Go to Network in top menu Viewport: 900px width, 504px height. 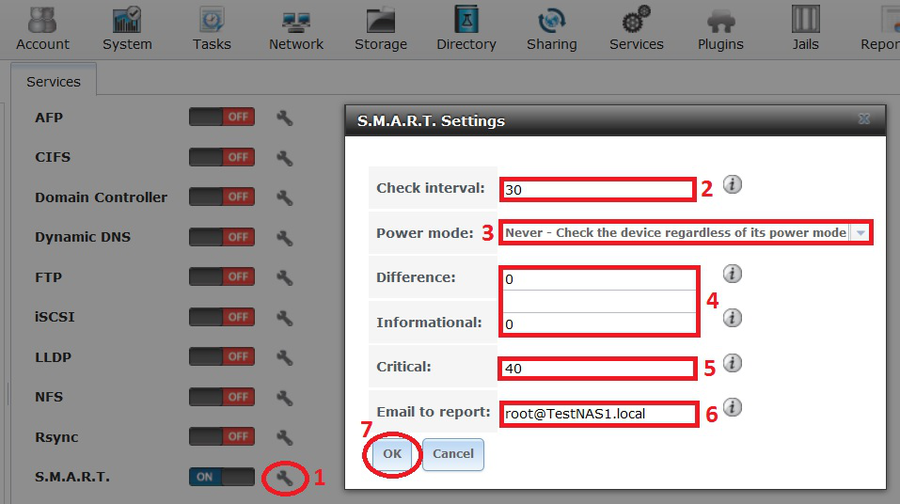click(296, 28)
